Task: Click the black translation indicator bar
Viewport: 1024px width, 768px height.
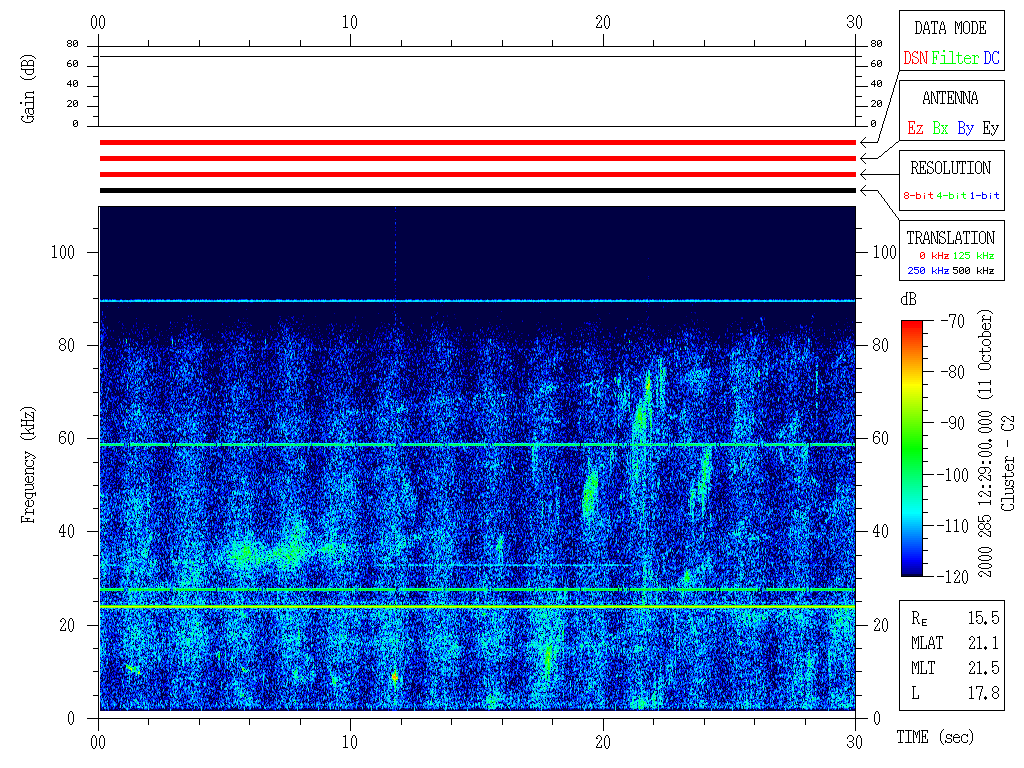Action: coord(477,190)
